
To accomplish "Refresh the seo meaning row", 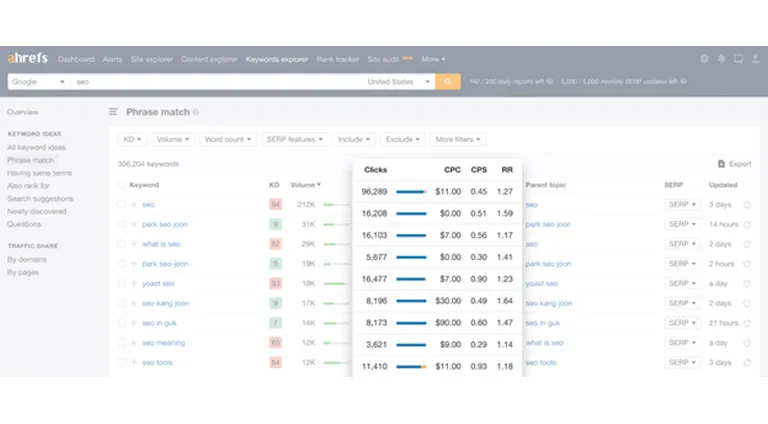I will click(747, 343).
